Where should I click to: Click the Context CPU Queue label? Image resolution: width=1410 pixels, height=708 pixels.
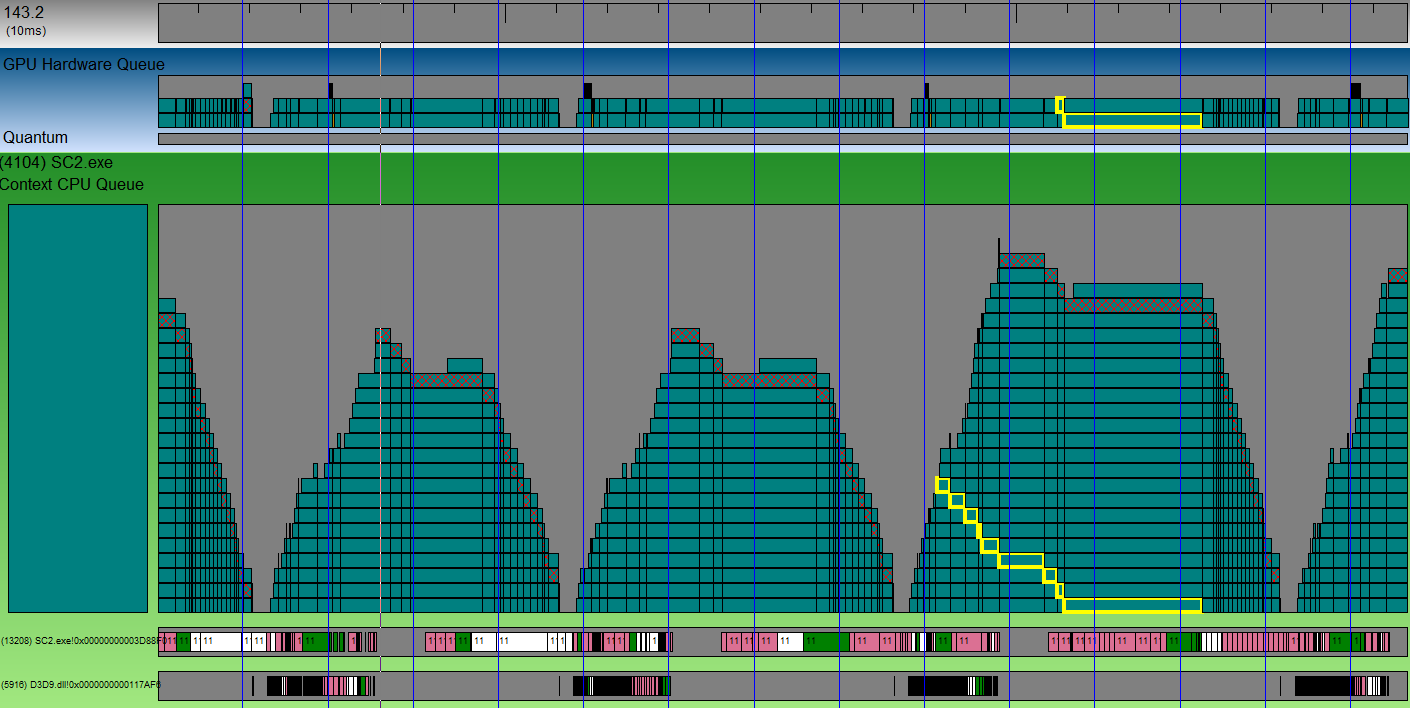click(x=72, y=184)
